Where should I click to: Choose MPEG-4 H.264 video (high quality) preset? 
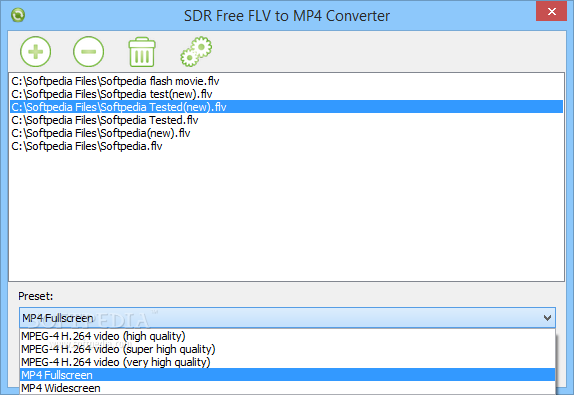click(287, 336)
